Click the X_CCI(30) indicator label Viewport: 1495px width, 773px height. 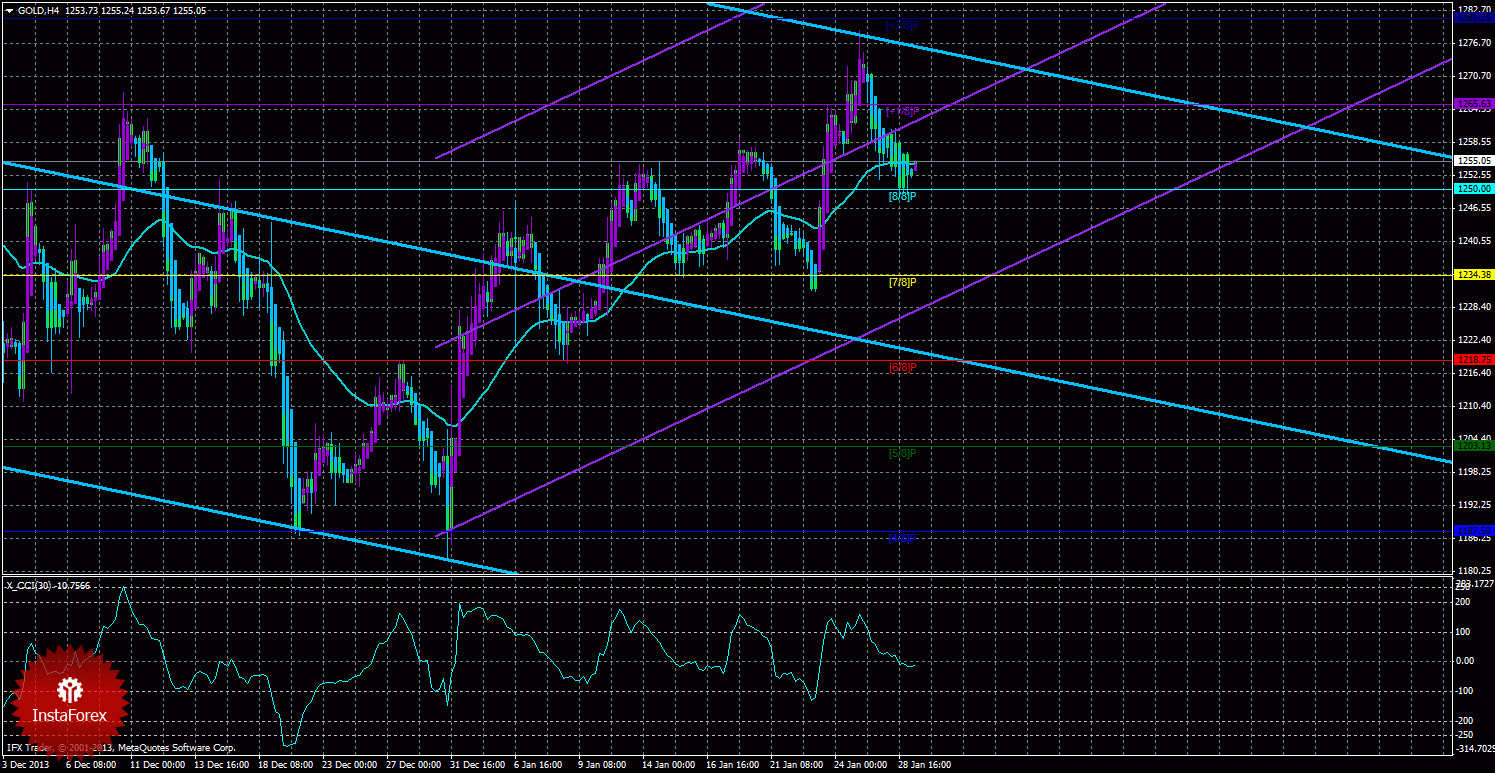(28, 585)
